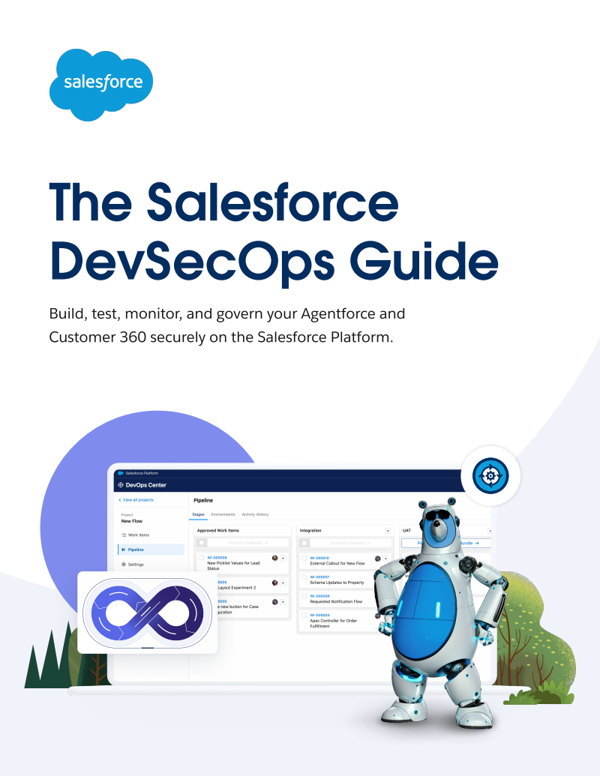Click the 'Integration' column heading

[310, 531]
